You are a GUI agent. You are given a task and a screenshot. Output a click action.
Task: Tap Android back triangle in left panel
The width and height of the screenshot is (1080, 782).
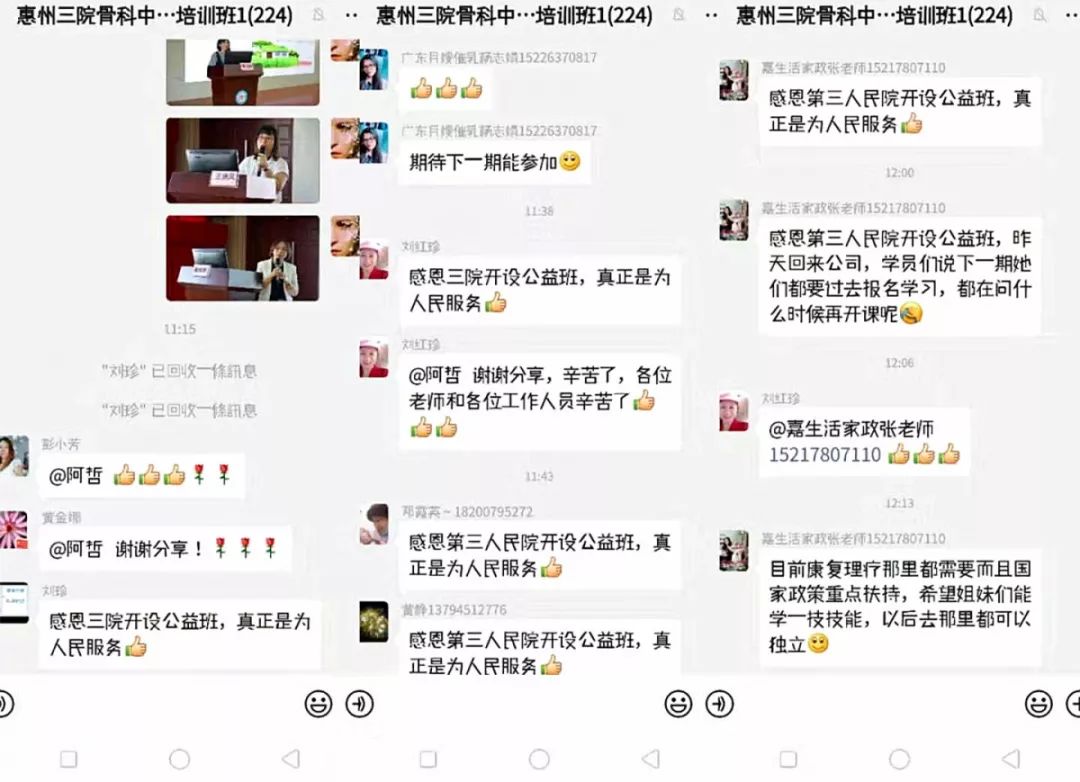point(291,759)
